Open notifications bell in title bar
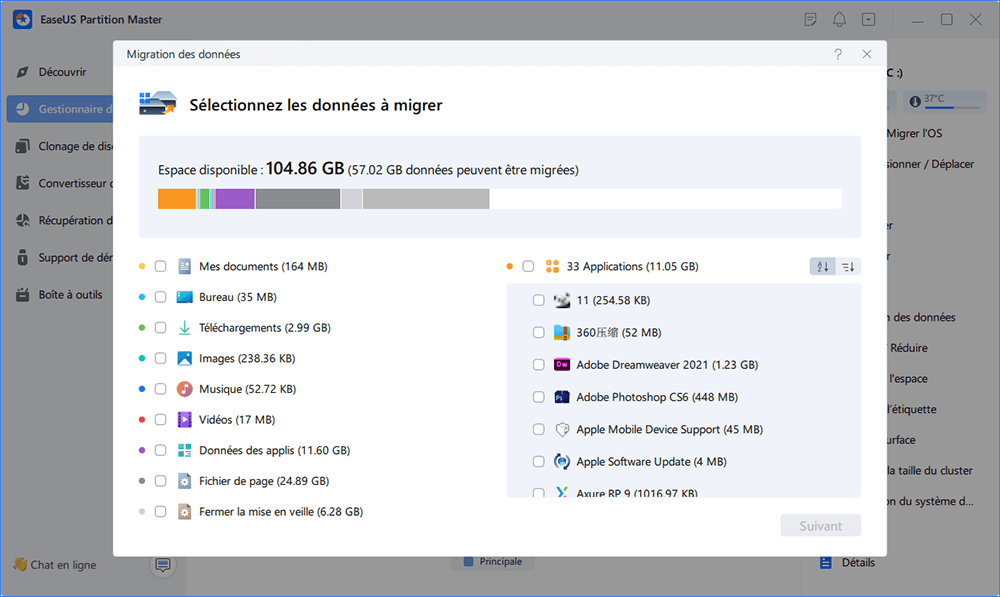The width and height of the screenshot is (1000, 597). click(839, 20)
